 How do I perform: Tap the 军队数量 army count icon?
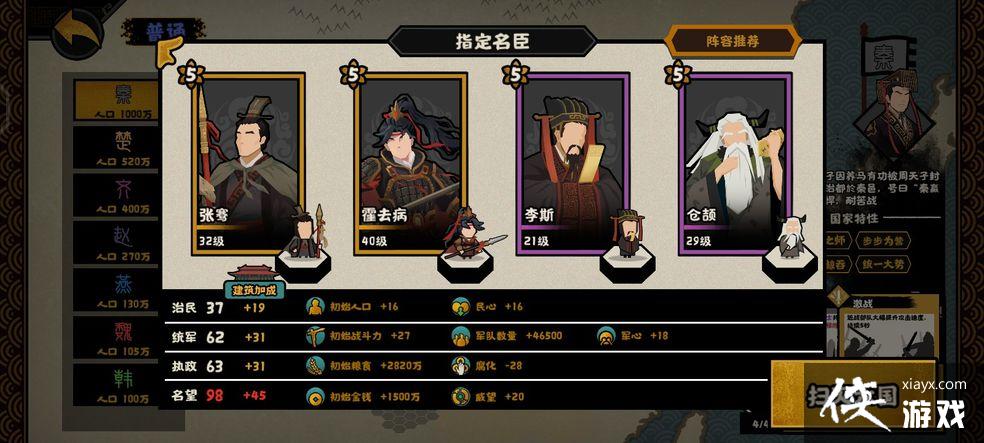point(461,336)
